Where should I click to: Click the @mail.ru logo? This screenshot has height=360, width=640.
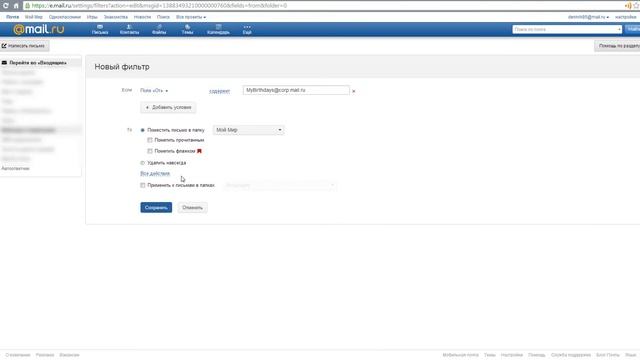tap(39, 29)
